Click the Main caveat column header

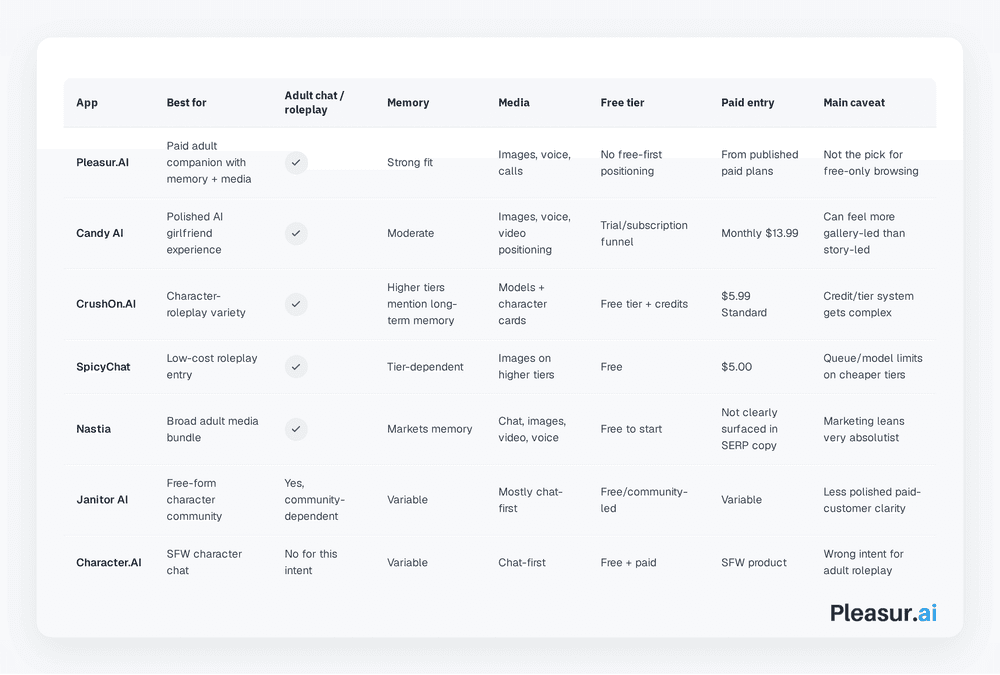point(854,103)
